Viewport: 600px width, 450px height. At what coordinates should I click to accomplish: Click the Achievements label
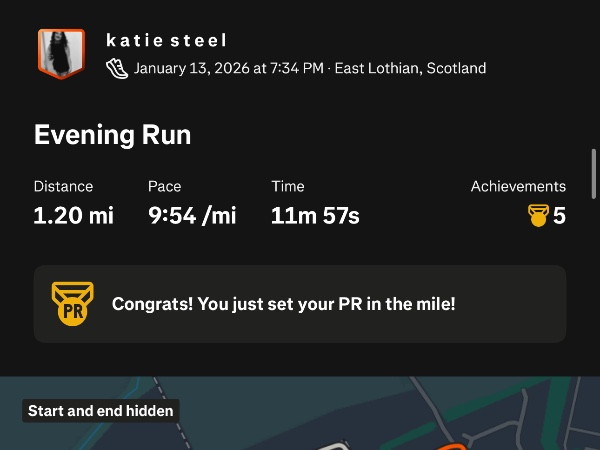[x=518, y=186]
